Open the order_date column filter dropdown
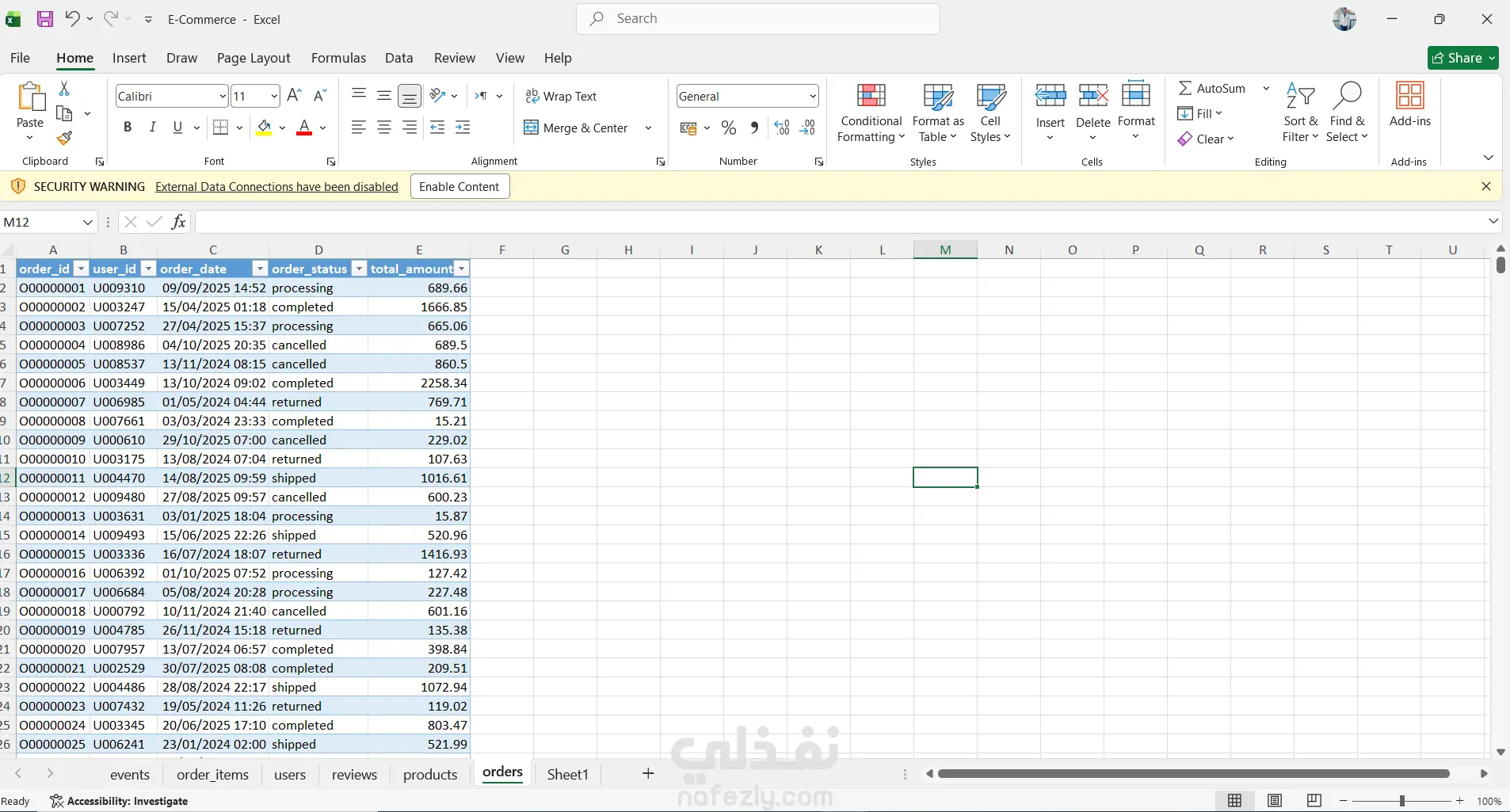 click(260, 269)
